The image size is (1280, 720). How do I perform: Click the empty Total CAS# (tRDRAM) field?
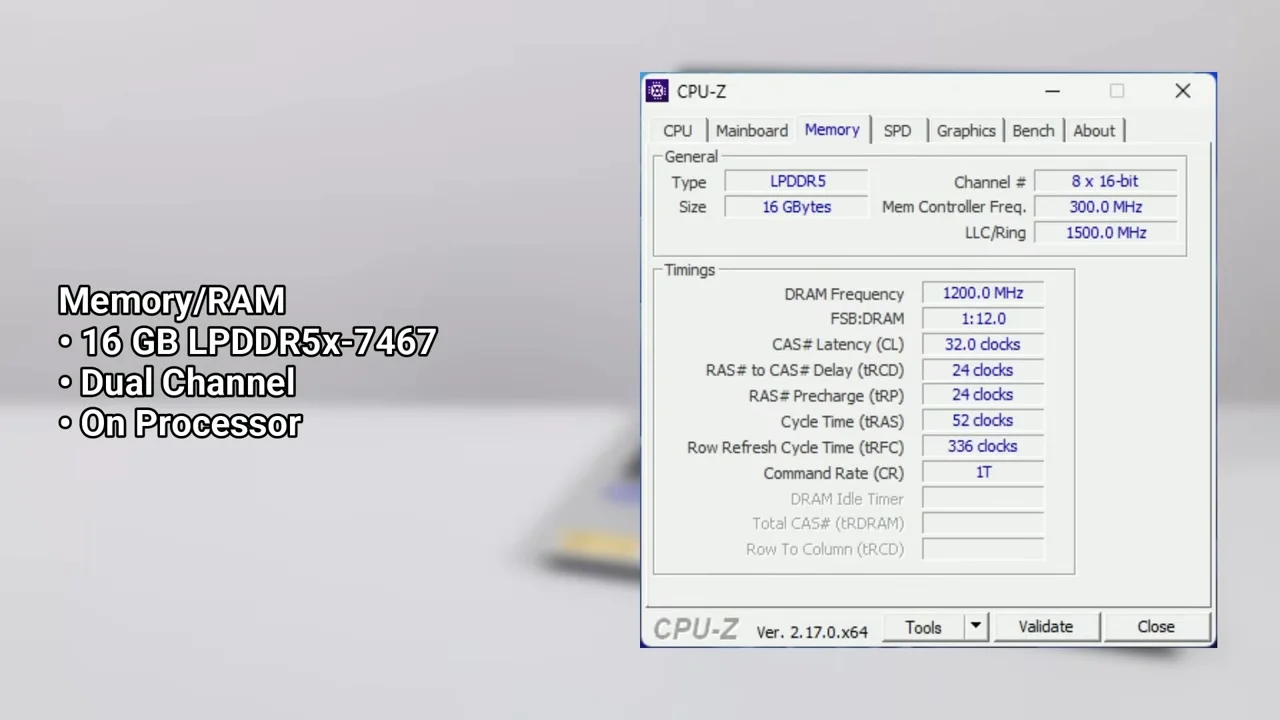(983, 523)
